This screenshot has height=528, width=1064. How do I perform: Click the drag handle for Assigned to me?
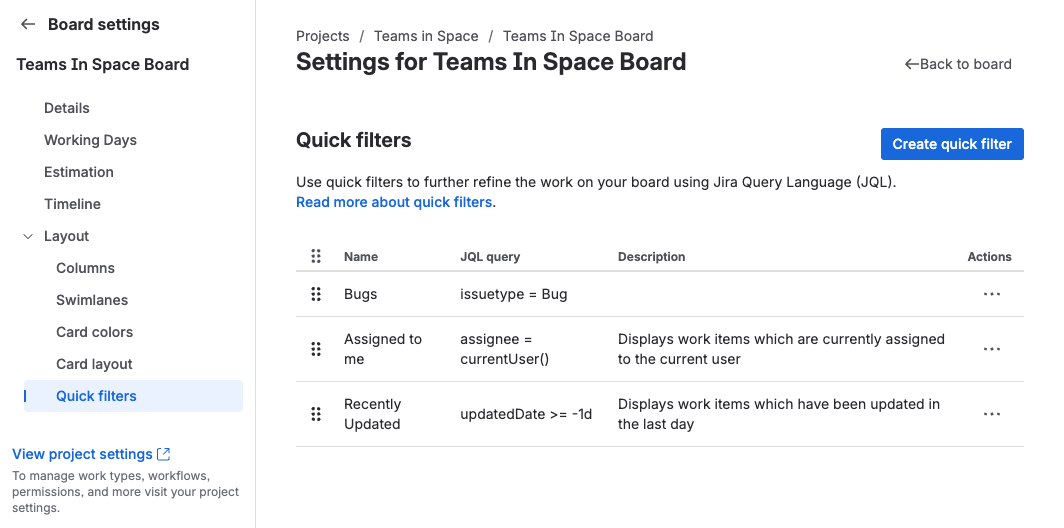(316, 349)
